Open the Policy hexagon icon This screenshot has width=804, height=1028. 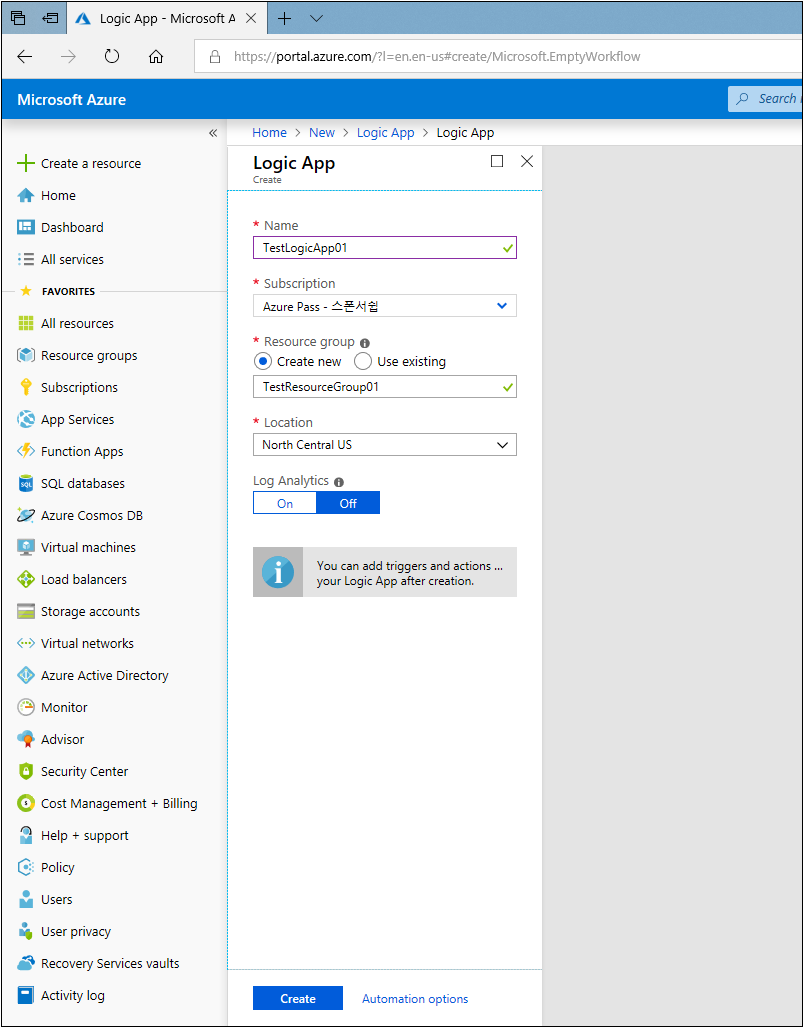26,867
